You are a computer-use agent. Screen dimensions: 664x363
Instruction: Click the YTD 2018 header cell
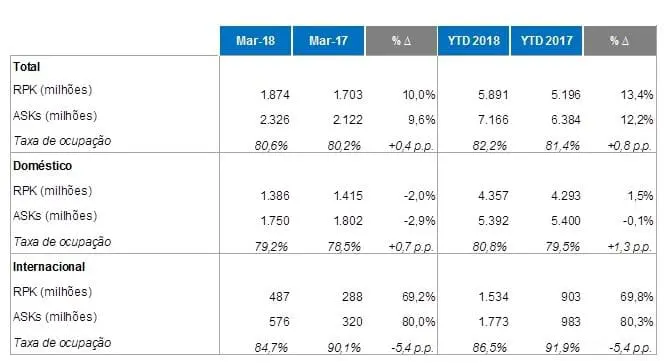[473, 41]
